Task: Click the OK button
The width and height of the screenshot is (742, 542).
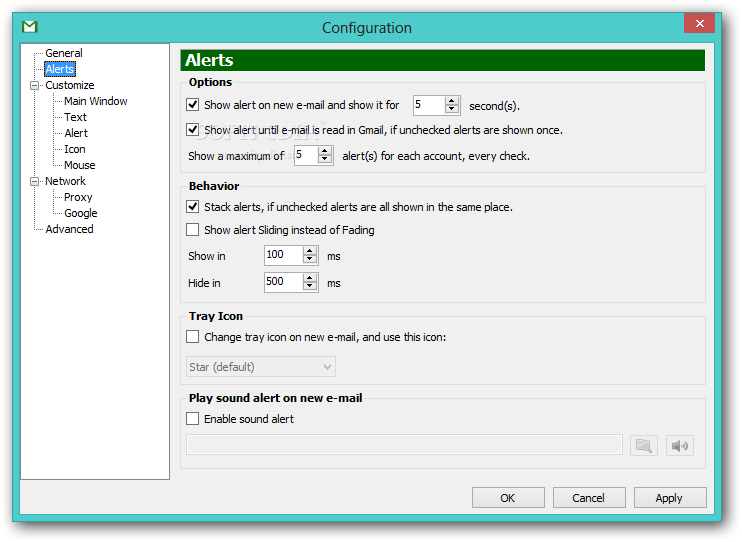Action: point(508,498)
